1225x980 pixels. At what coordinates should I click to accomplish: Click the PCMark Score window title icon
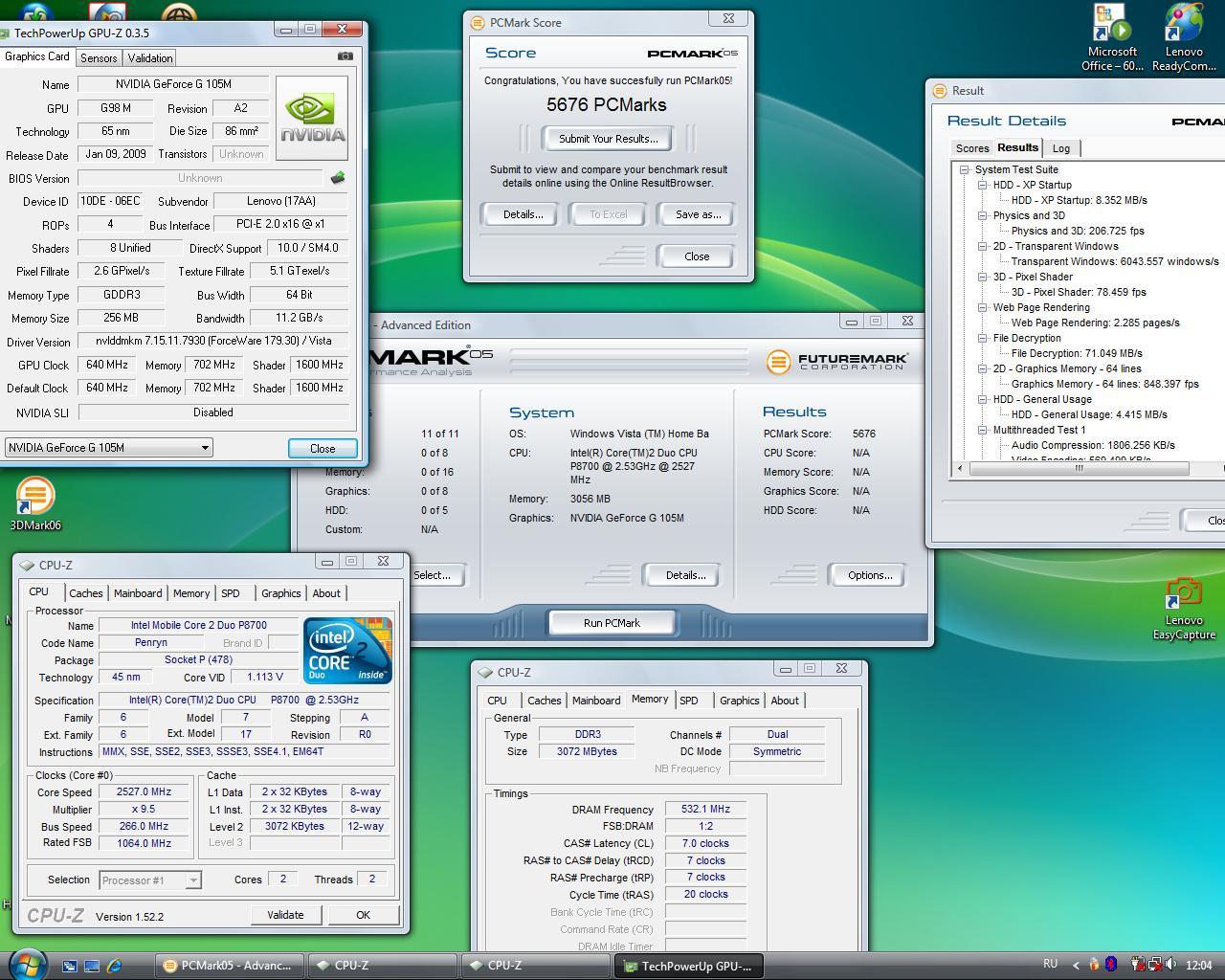coord(478,22)
